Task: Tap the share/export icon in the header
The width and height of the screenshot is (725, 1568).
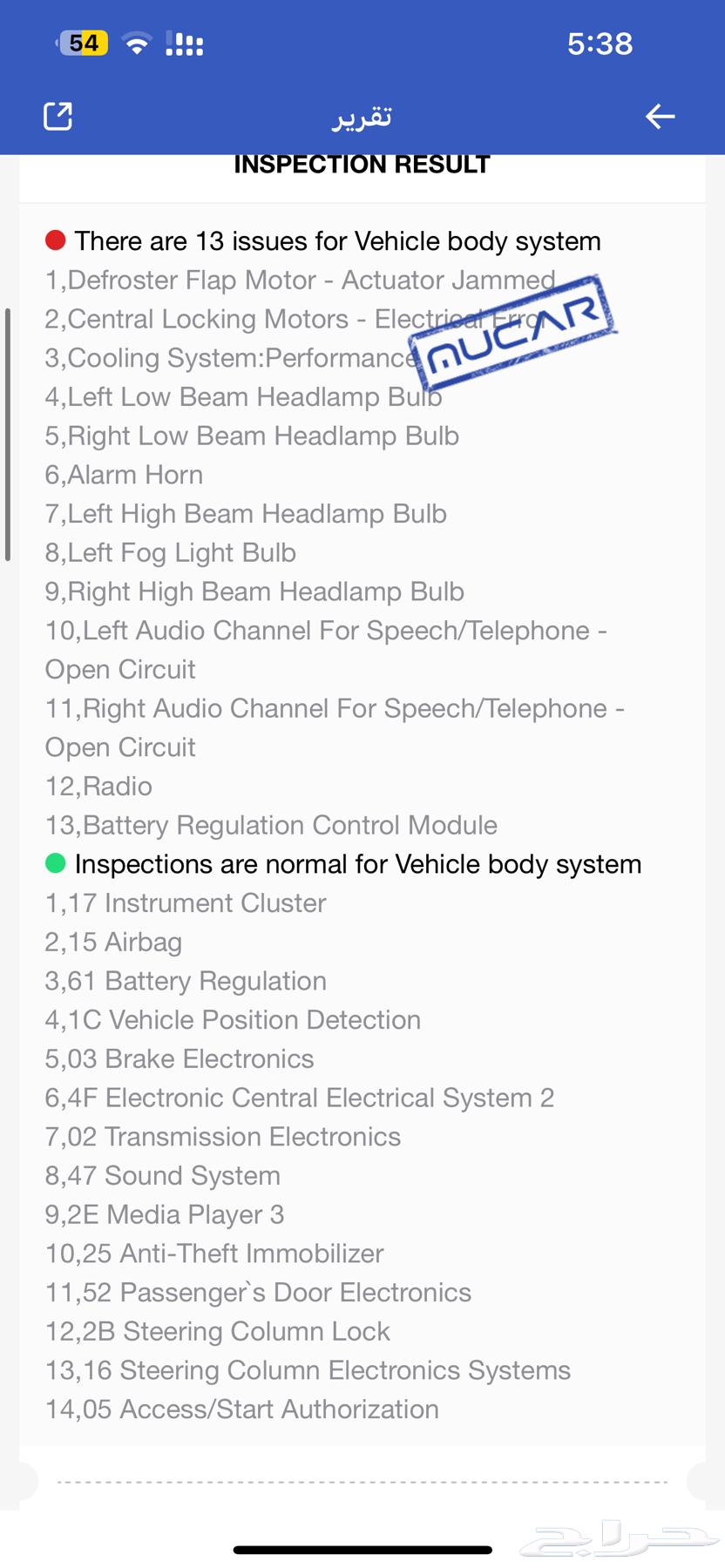Action: tap(58, 116)
